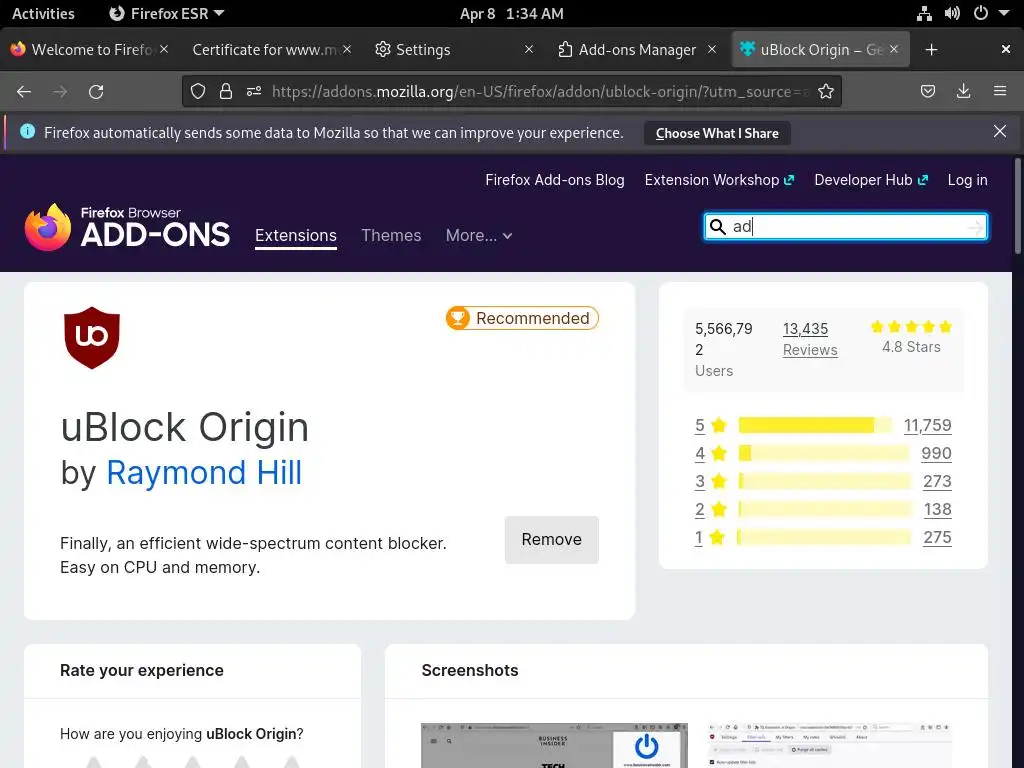1024x768 pixels.
Task: Click the site security padlock icon
Action: (226, 91)
